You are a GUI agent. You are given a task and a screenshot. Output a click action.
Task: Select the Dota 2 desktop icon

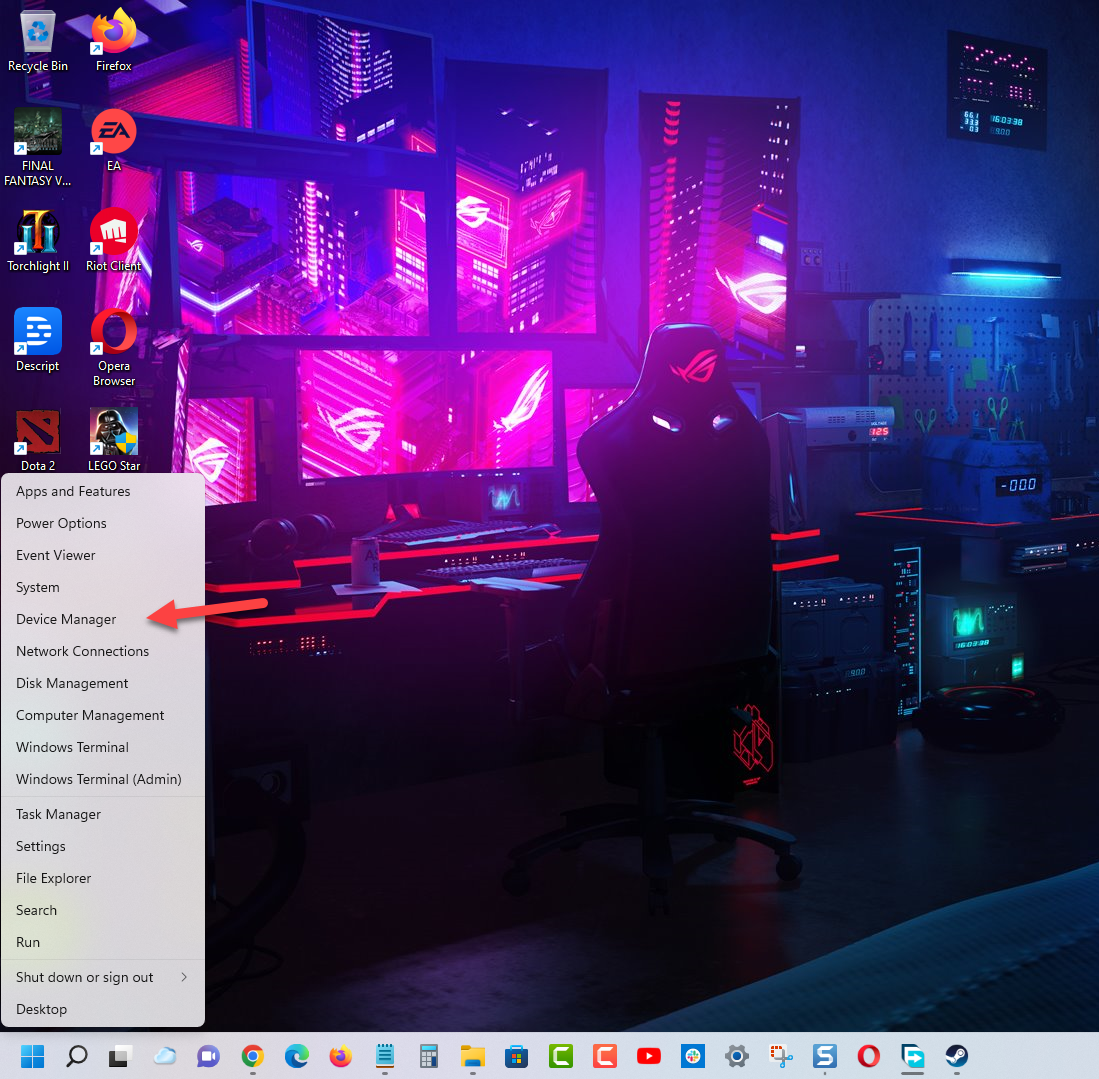(38, 440)
